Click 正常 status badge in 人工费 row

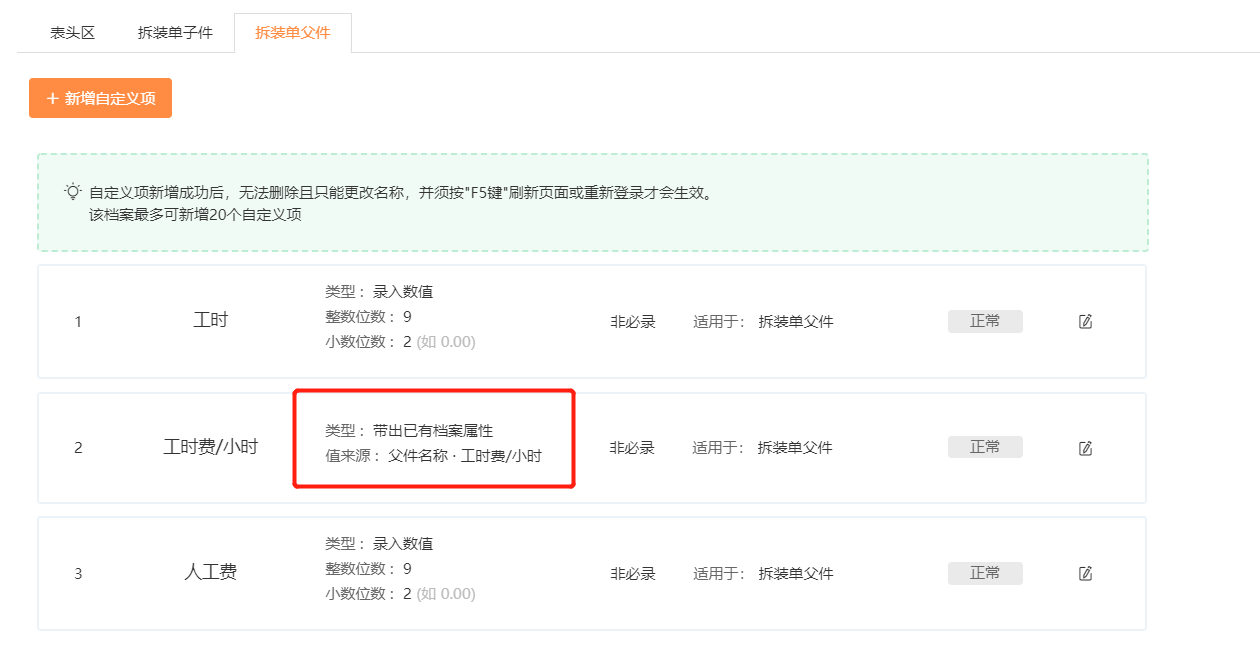[984, 573]
